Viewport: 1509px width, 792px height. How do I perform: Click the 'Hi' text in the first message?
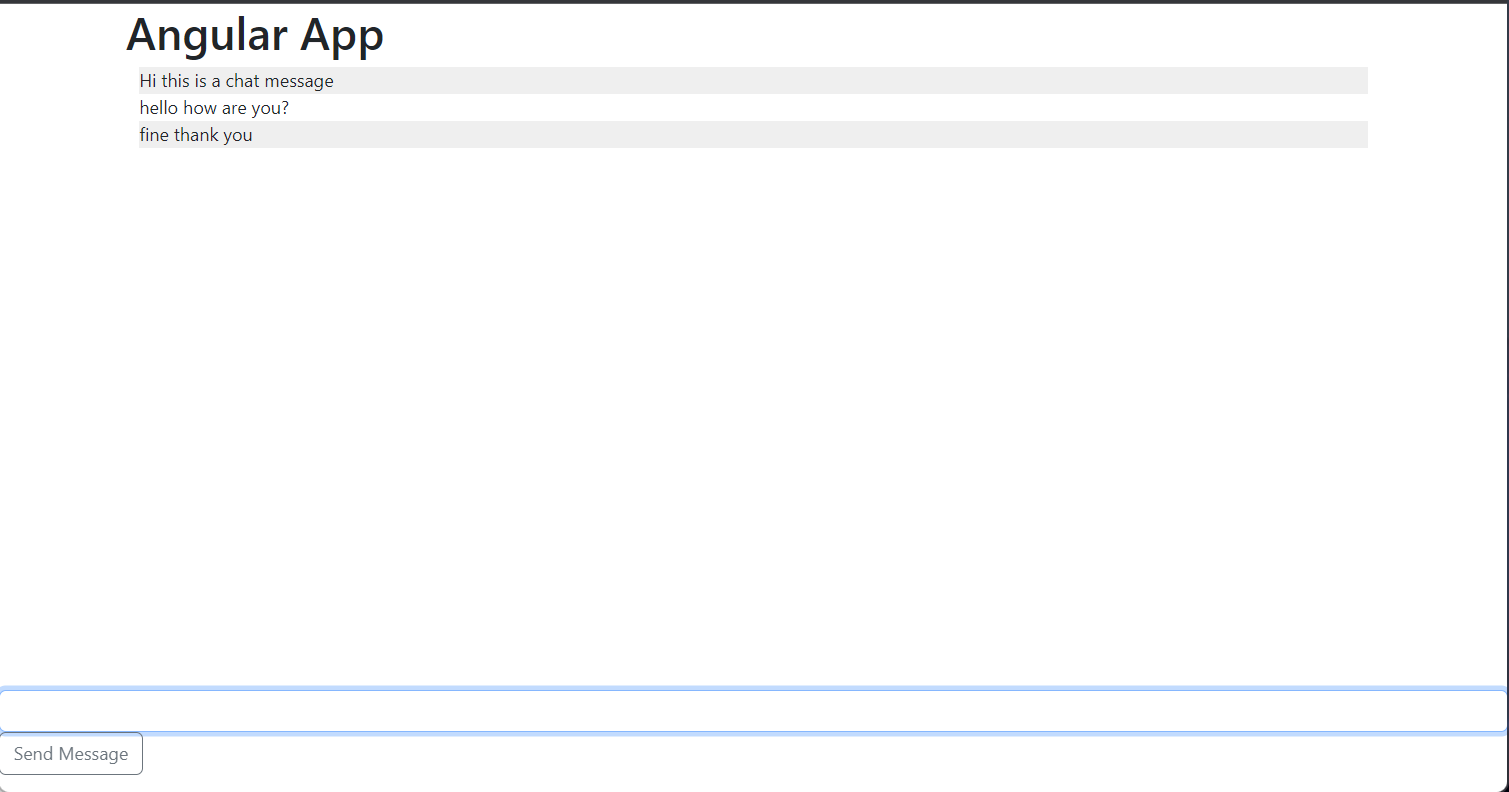(x=148, y=81)
